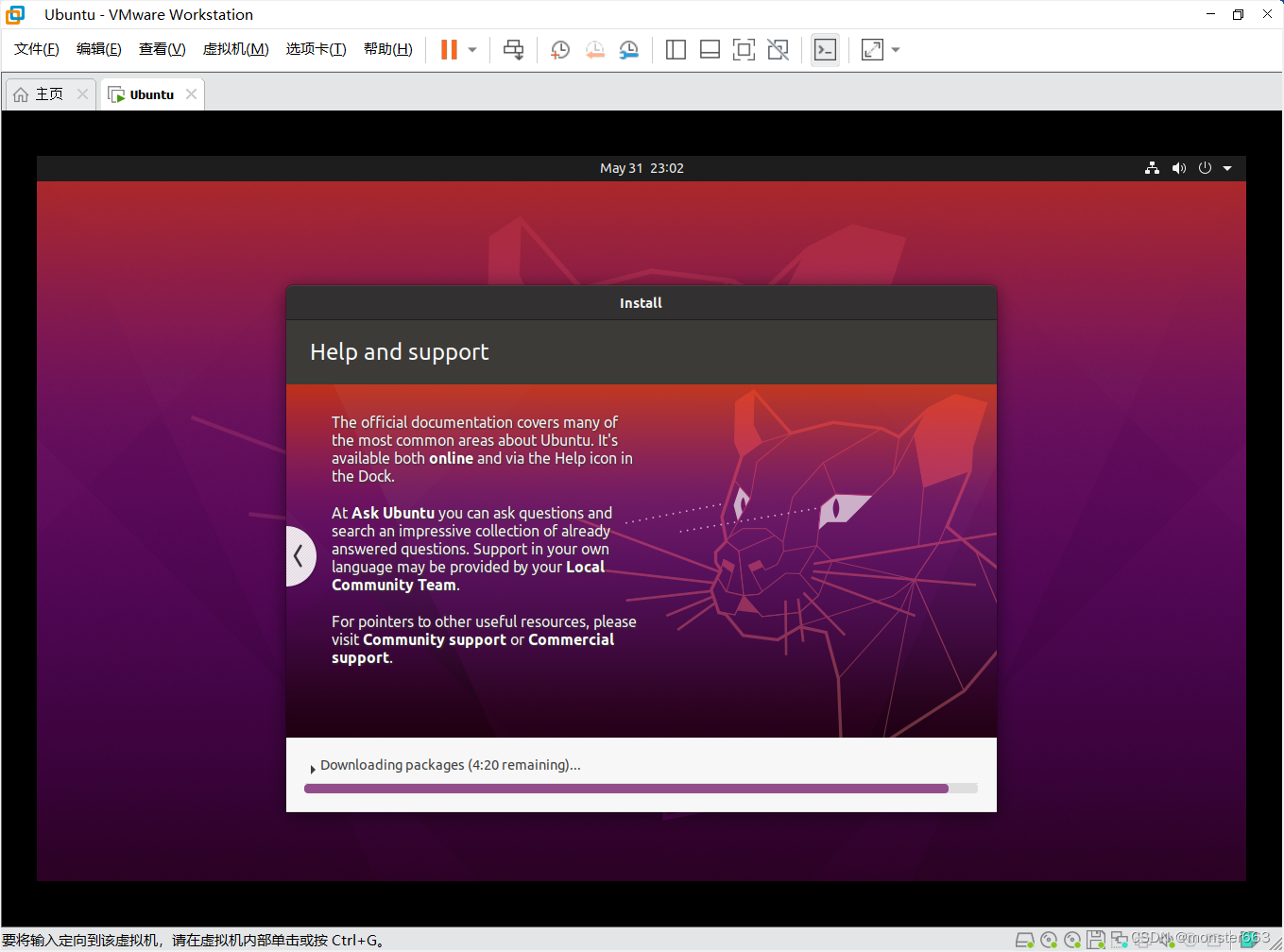Open the Snapshot Manager
The height and width of the screenshot is (952, 1284).
(x=628, y=49)
